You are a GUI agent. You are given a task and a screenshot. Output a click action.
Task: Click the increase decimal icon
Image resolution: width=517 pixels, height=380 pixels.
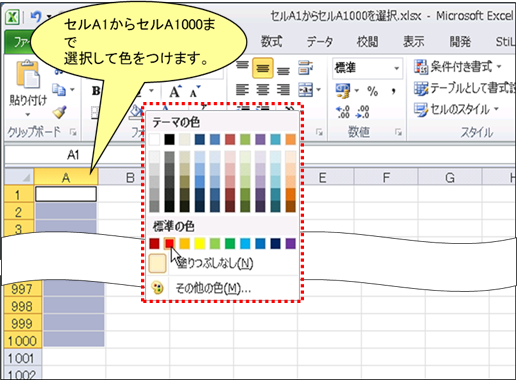tap(343, 112)
